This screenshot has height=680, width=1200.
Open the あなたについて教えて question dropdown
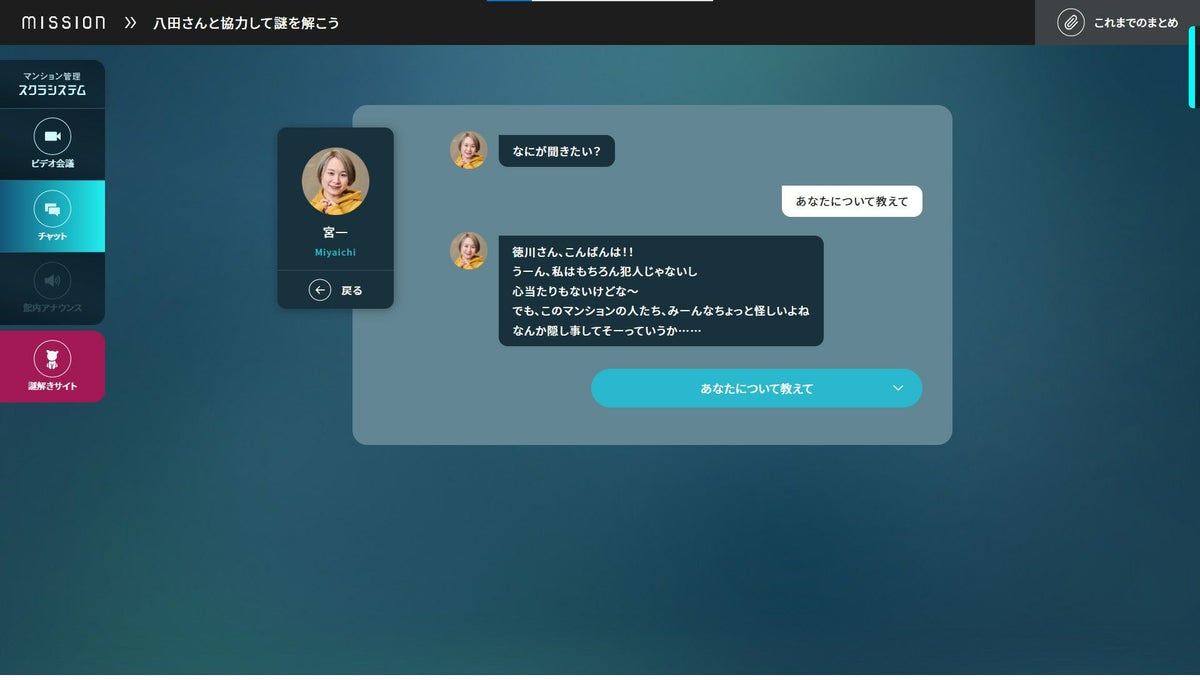coord(756,388)
